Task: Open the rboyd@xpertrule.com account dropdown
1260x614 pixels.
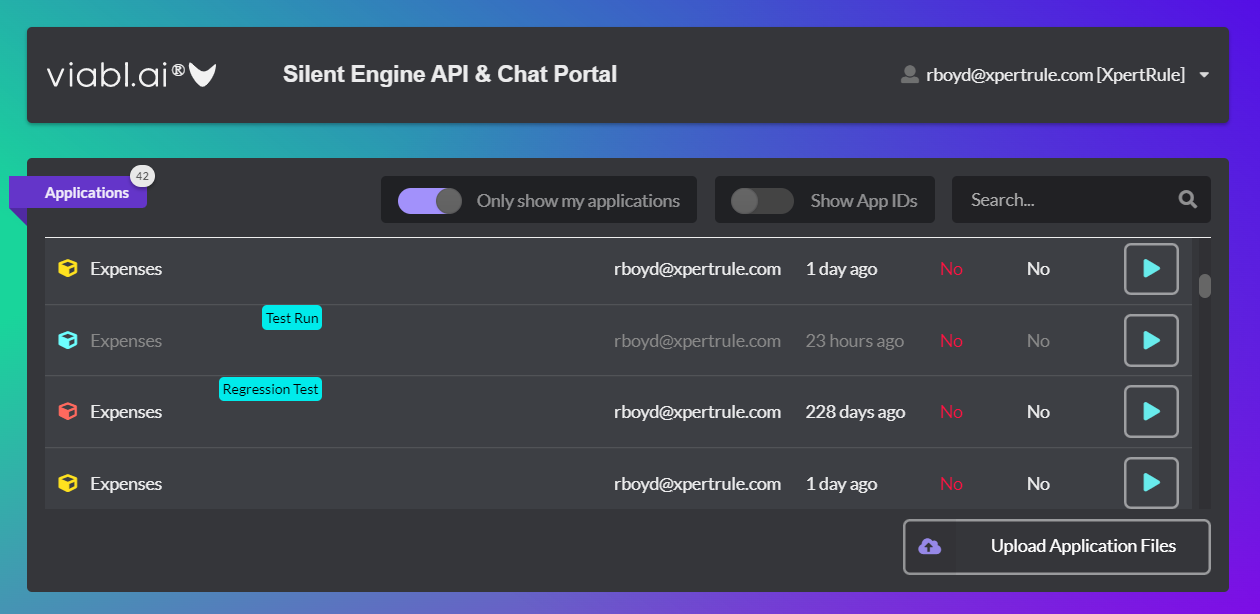Action: click(x=1203, y=74)
